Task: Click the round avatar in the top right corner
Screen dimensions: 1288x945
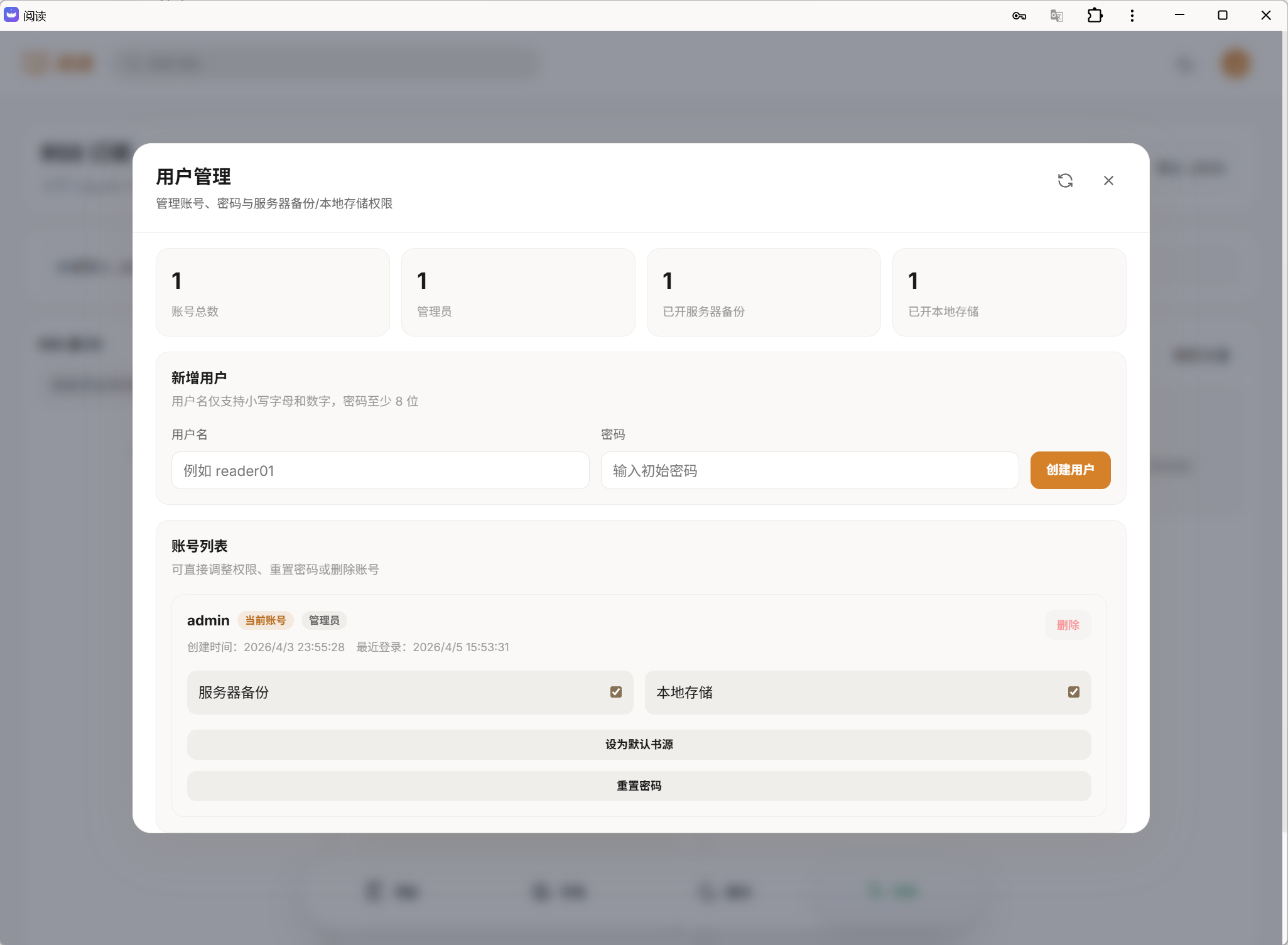Action: pos(1235,63)
